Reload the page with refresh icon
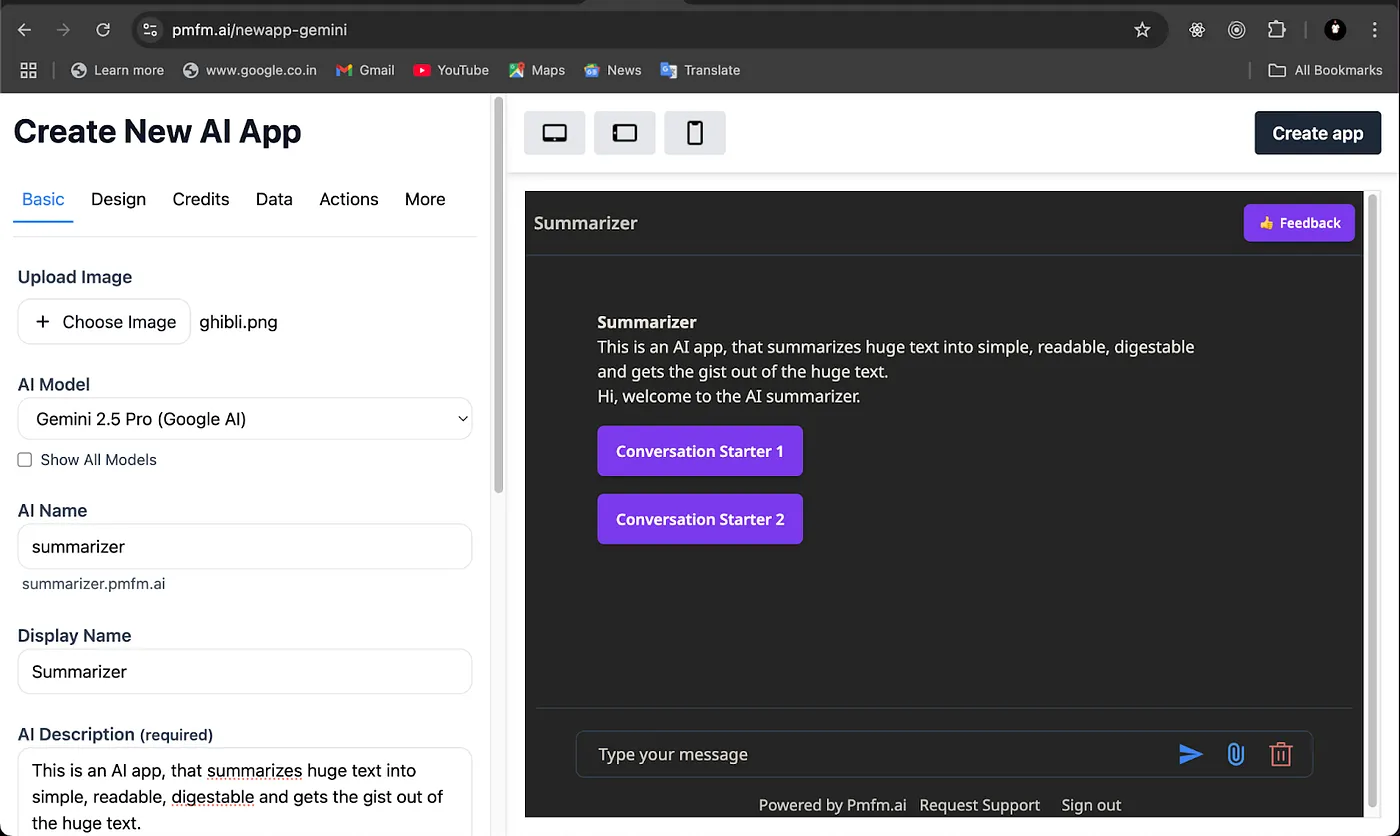This screenshot has height=836, width=1400. click(x=103, y=30)
